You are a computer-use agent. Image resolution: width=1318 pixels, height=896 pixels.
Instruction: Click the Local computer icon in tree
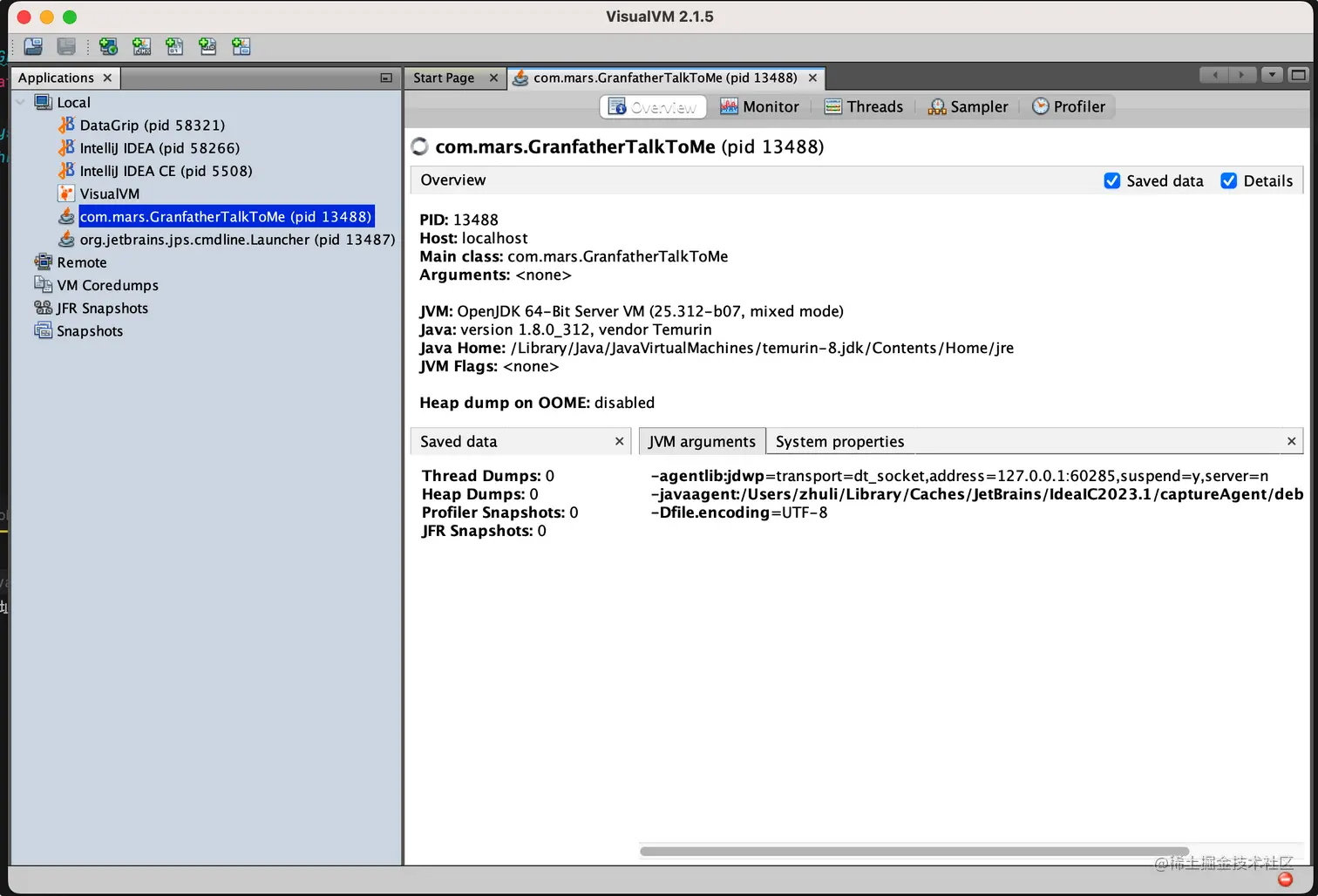point(43,102)
